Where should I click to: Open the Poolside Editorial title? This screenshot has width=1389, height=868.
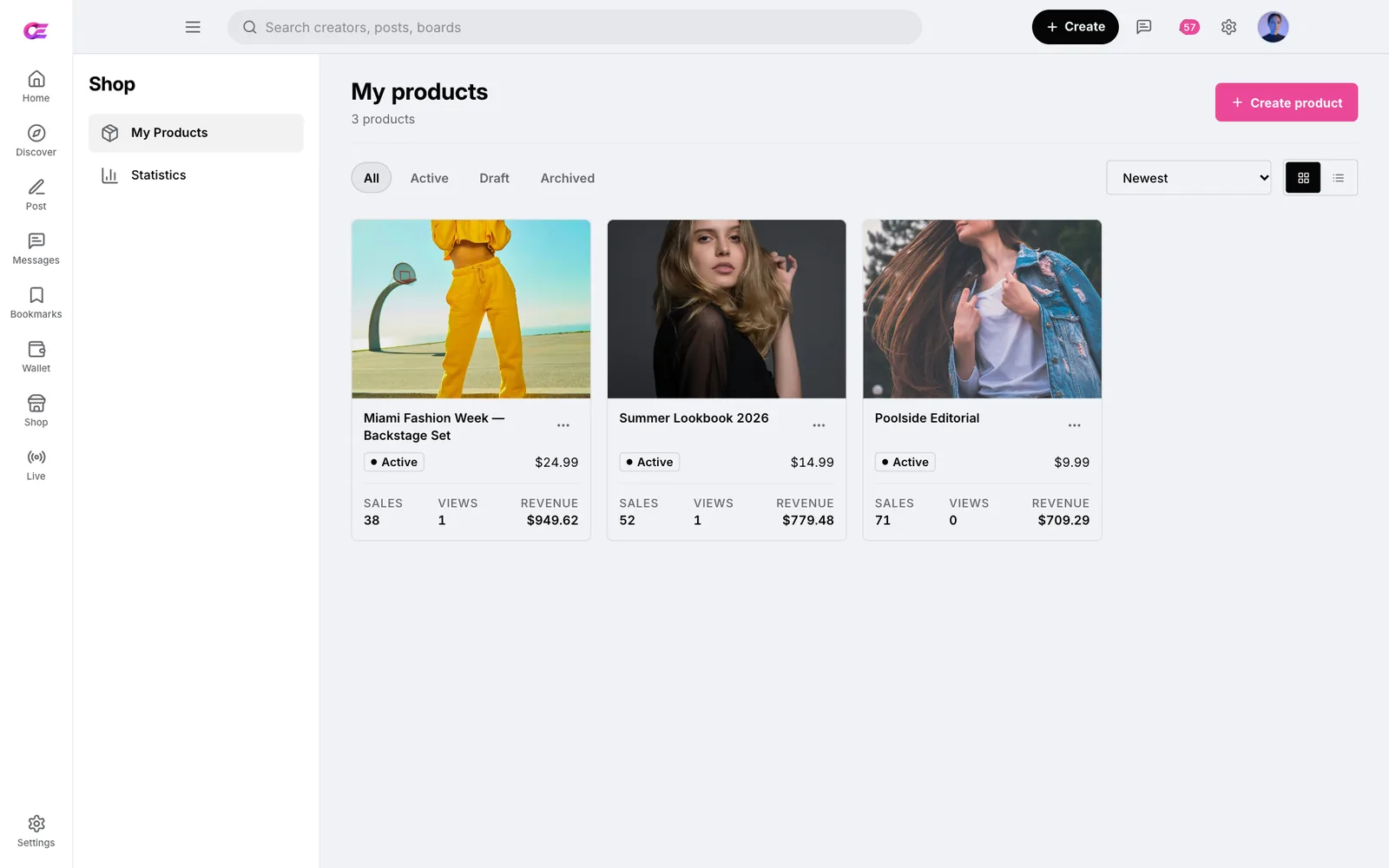coord(927,418)
